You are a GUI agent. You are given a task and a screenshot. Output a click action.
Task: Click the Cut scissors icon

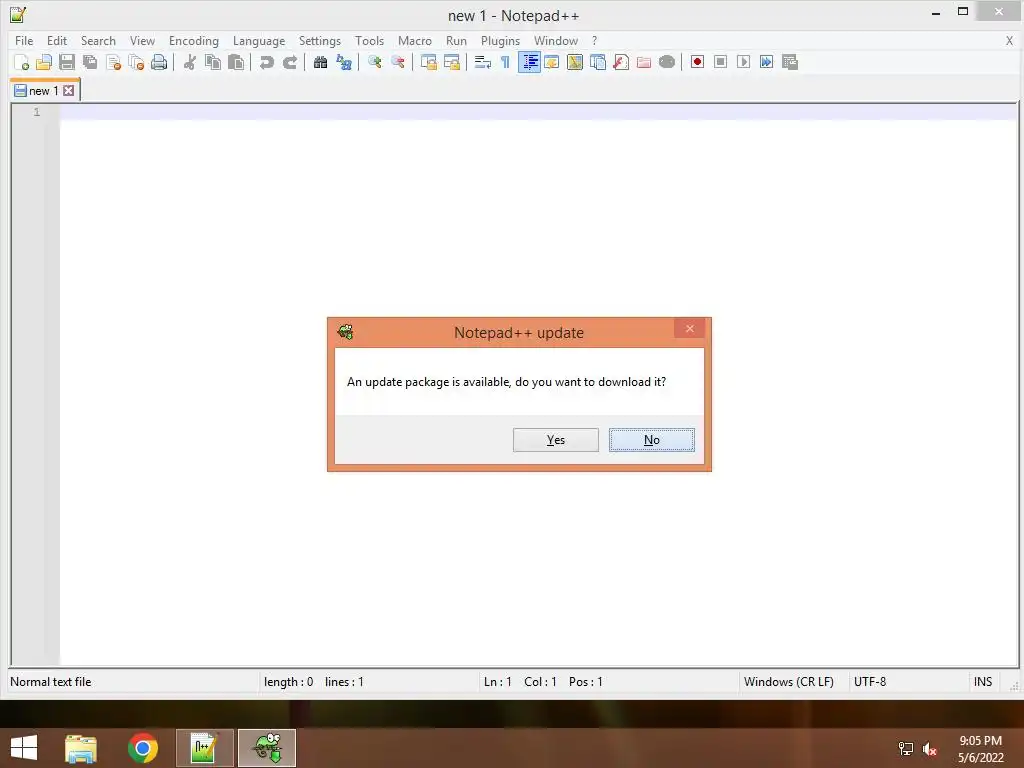click(x=189, y=62)
